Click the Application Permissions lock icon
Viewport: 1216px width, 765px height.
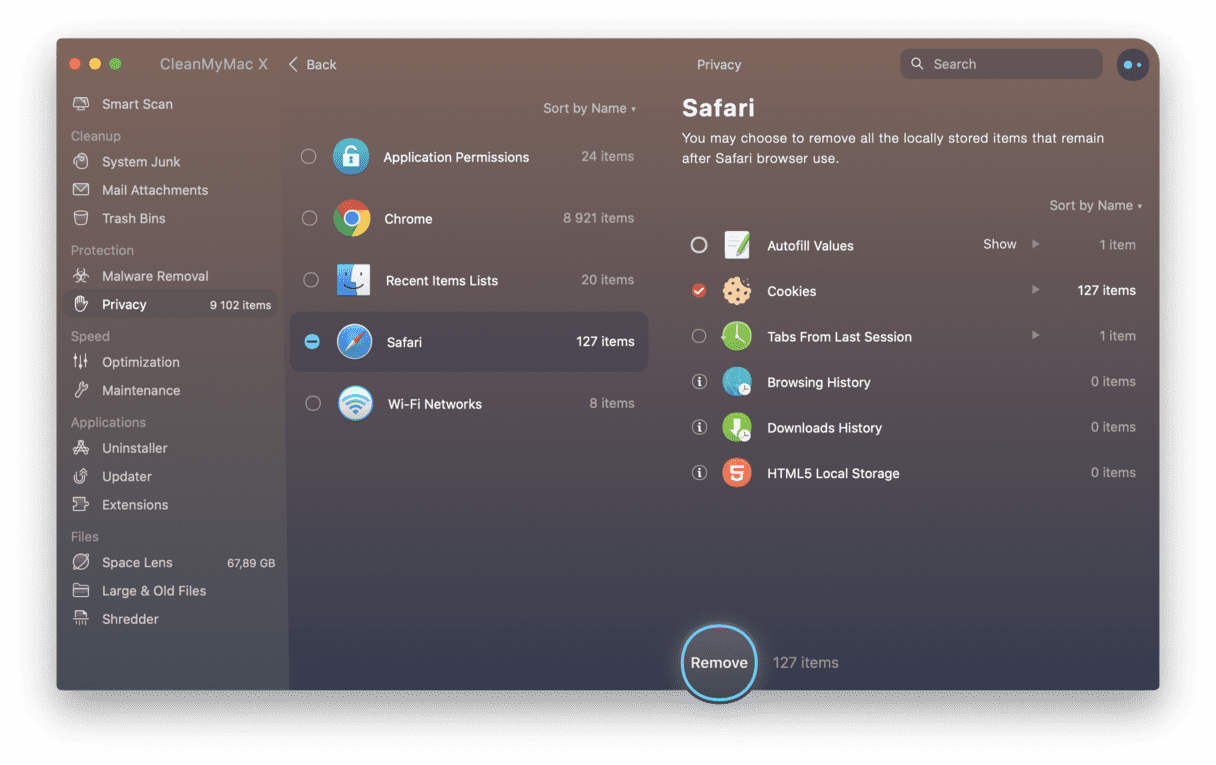(351, 156)
